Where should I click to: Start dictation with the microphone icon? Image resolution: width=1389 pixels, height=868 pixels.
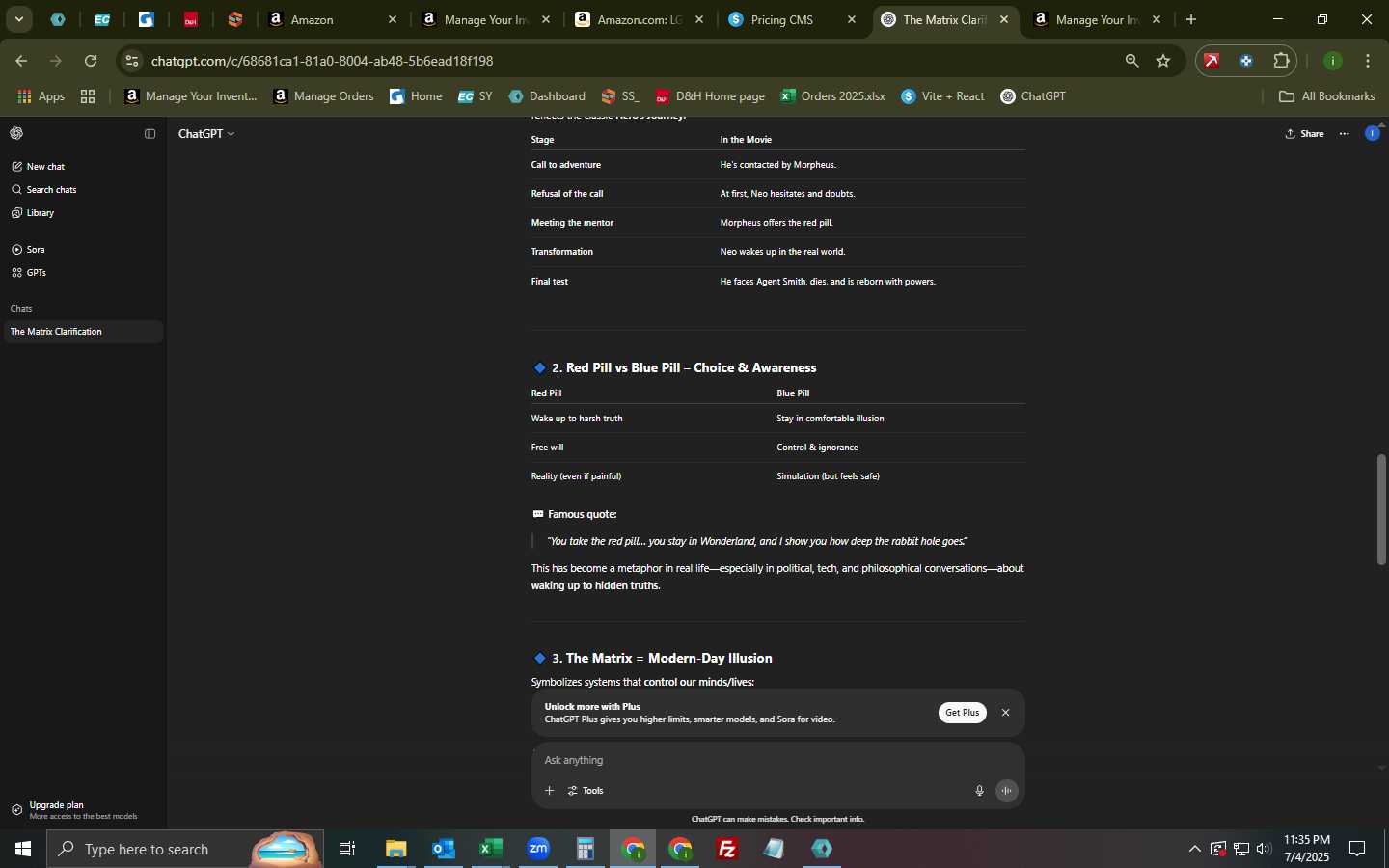pos(979,791)
